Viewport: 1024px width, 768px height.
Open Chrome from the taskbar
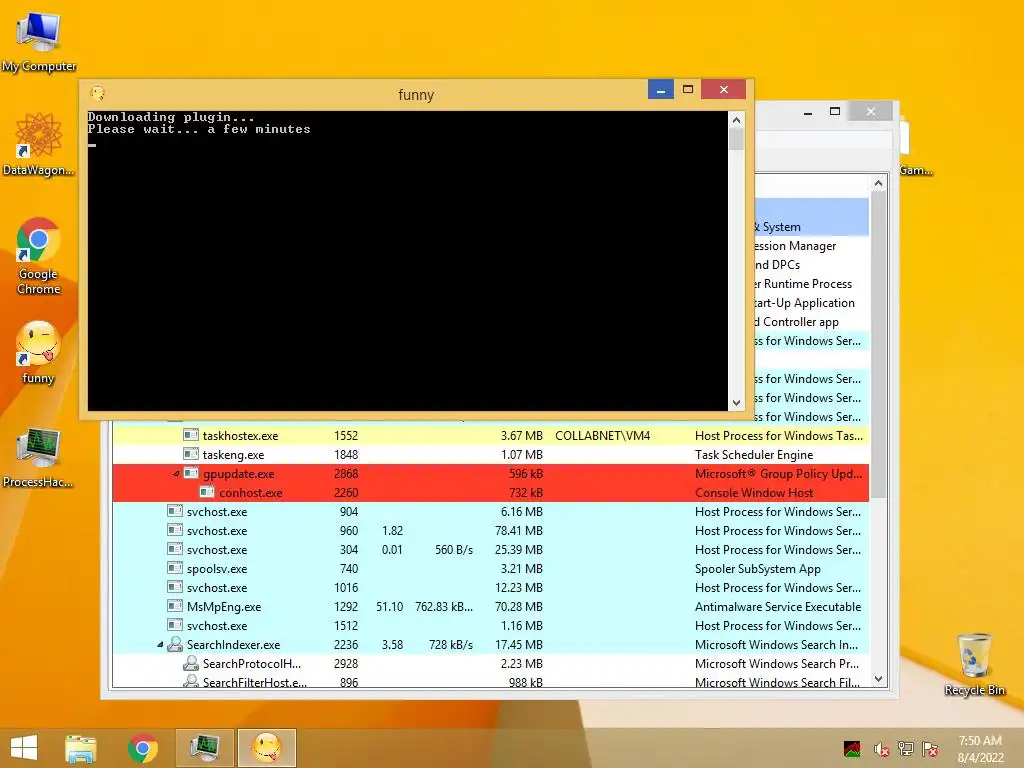(142, 748)
